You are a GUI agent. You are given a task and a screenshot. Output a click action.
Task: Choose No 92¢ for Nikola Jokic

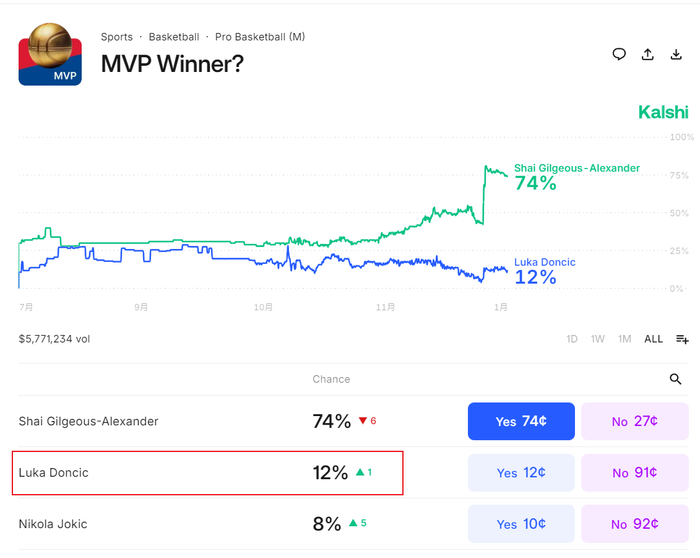(x=635, y=524)
